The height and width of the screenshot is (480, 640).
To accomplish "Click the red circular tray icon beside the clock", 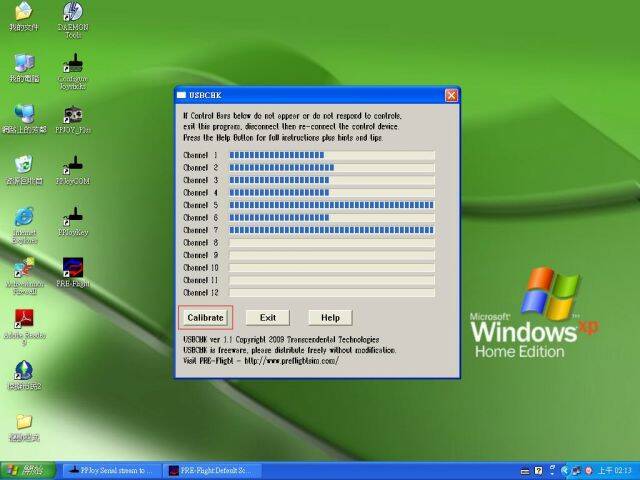I will point(589,471).
